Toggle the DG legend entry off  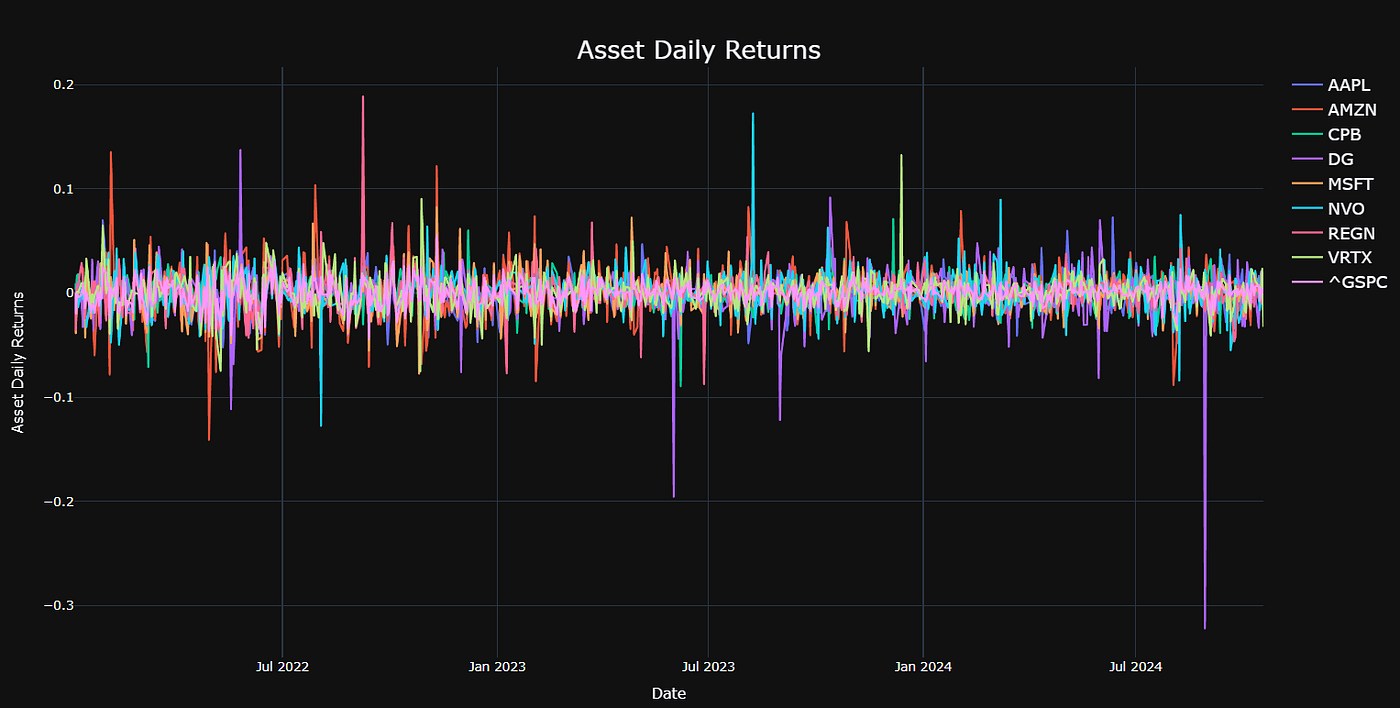tap(1340, 159)
